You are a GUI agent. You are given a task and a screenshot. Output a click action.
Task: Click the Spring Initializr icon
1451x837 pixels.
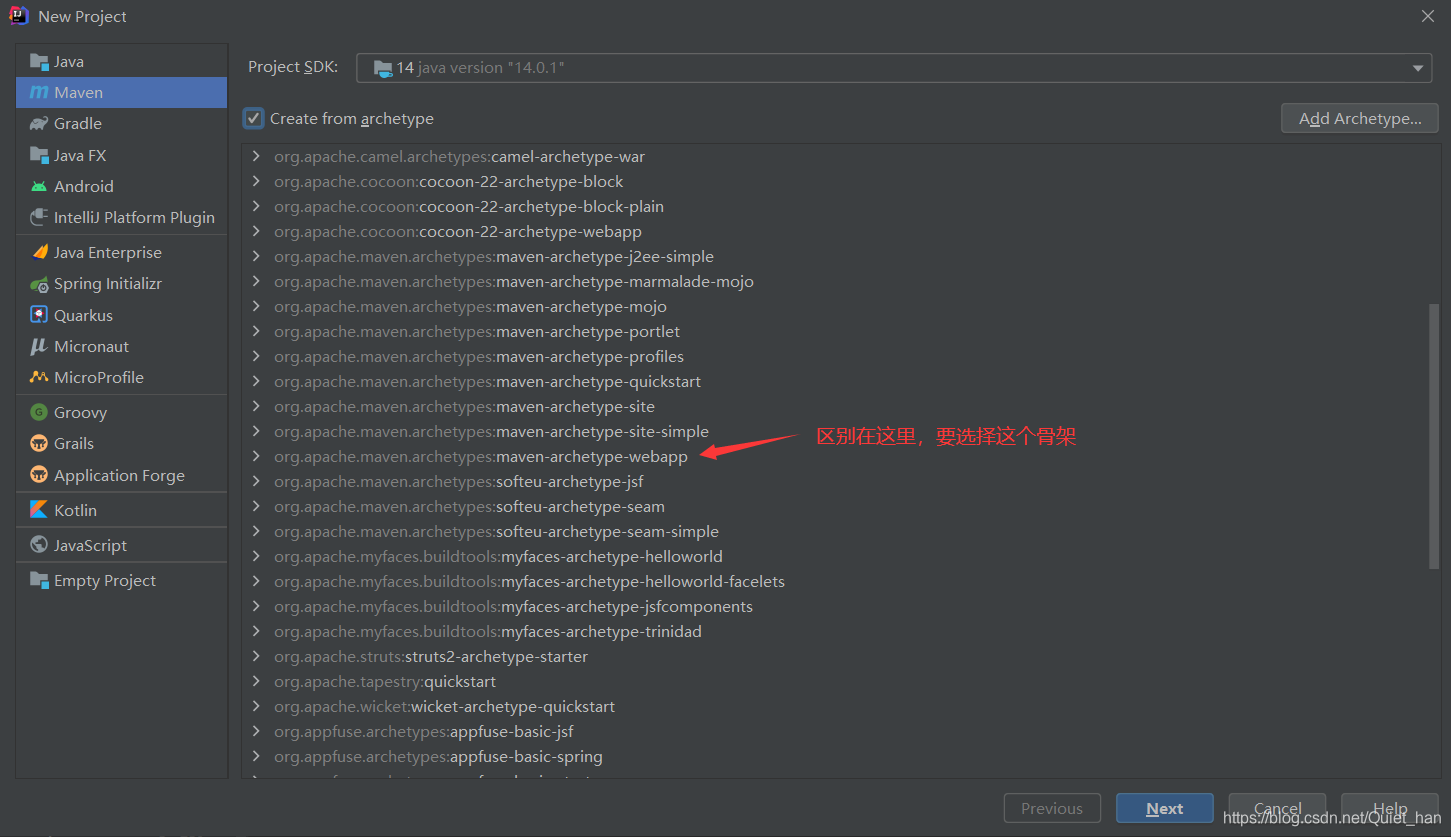point(39,283)
